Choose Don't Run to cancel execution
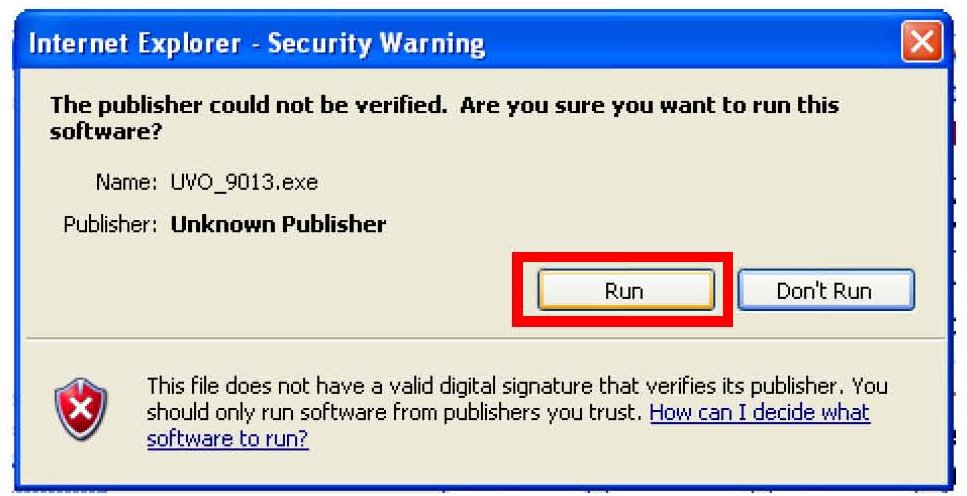 click(x=825, y=290)
